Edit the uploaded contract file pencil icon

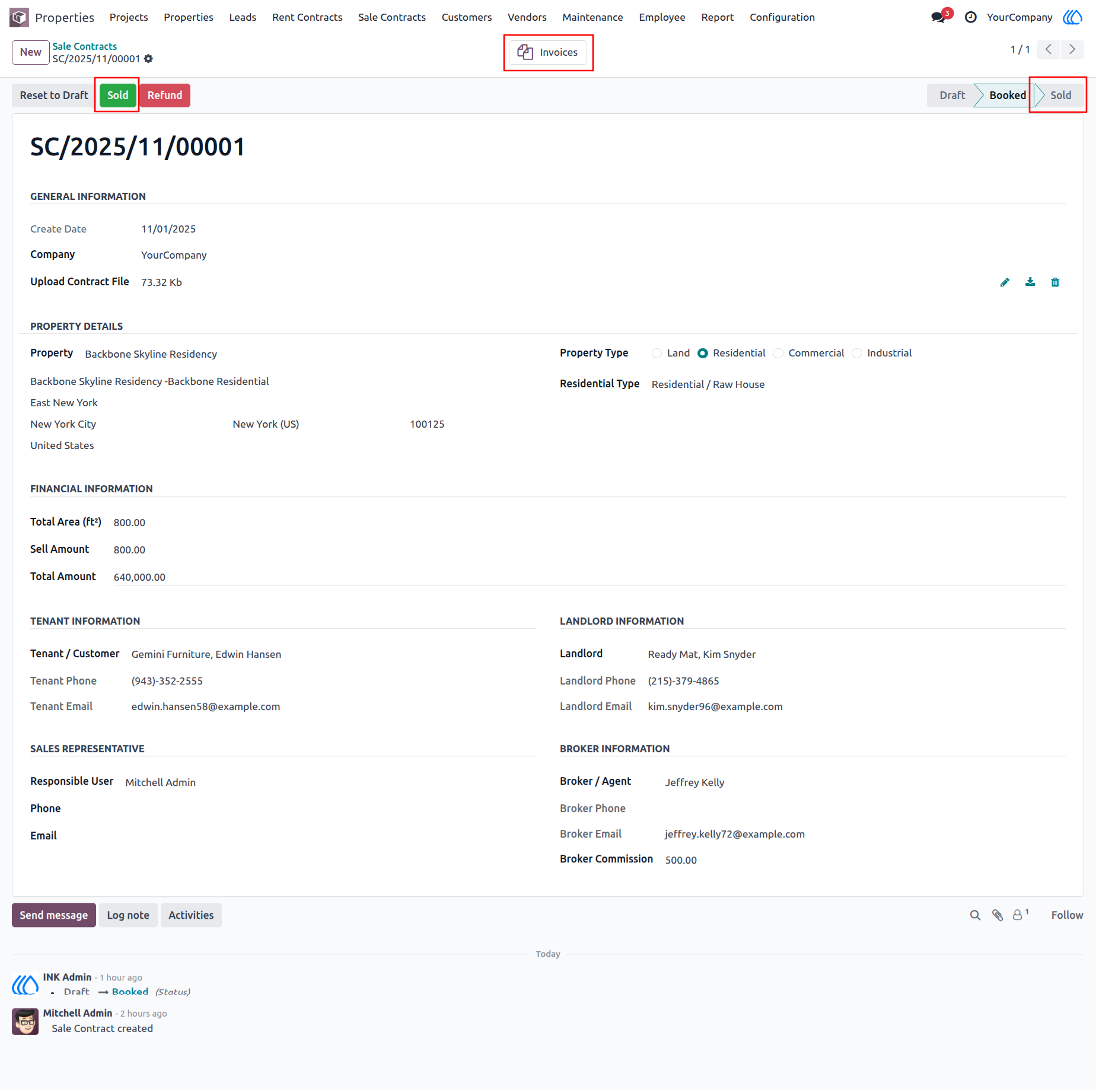(x=1005, y=282)
